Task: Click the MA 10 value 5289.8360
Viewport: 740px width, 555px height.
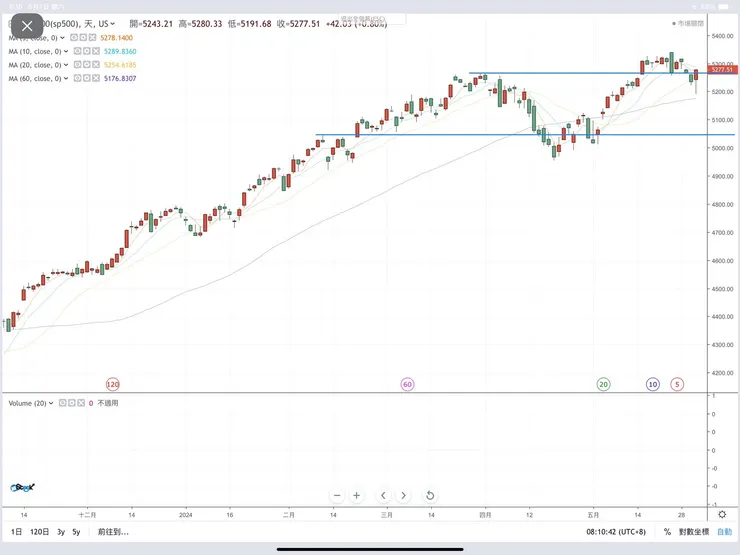Action: (120, 51)
